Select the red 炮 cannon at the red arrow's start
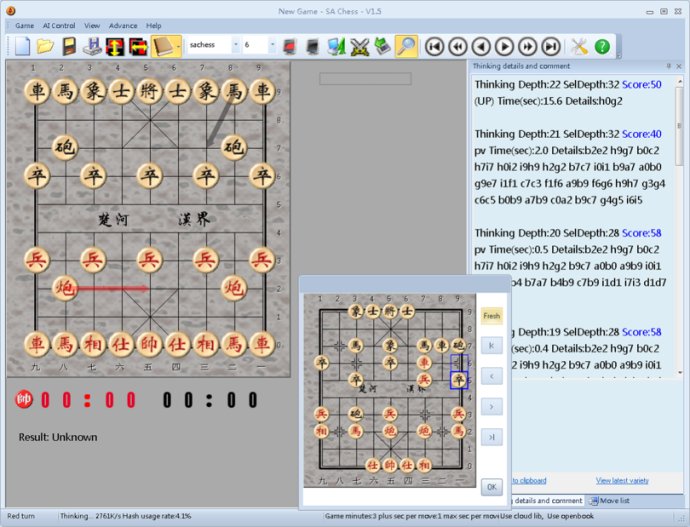Viewport: 690px width, 527px height. [65, 289]
